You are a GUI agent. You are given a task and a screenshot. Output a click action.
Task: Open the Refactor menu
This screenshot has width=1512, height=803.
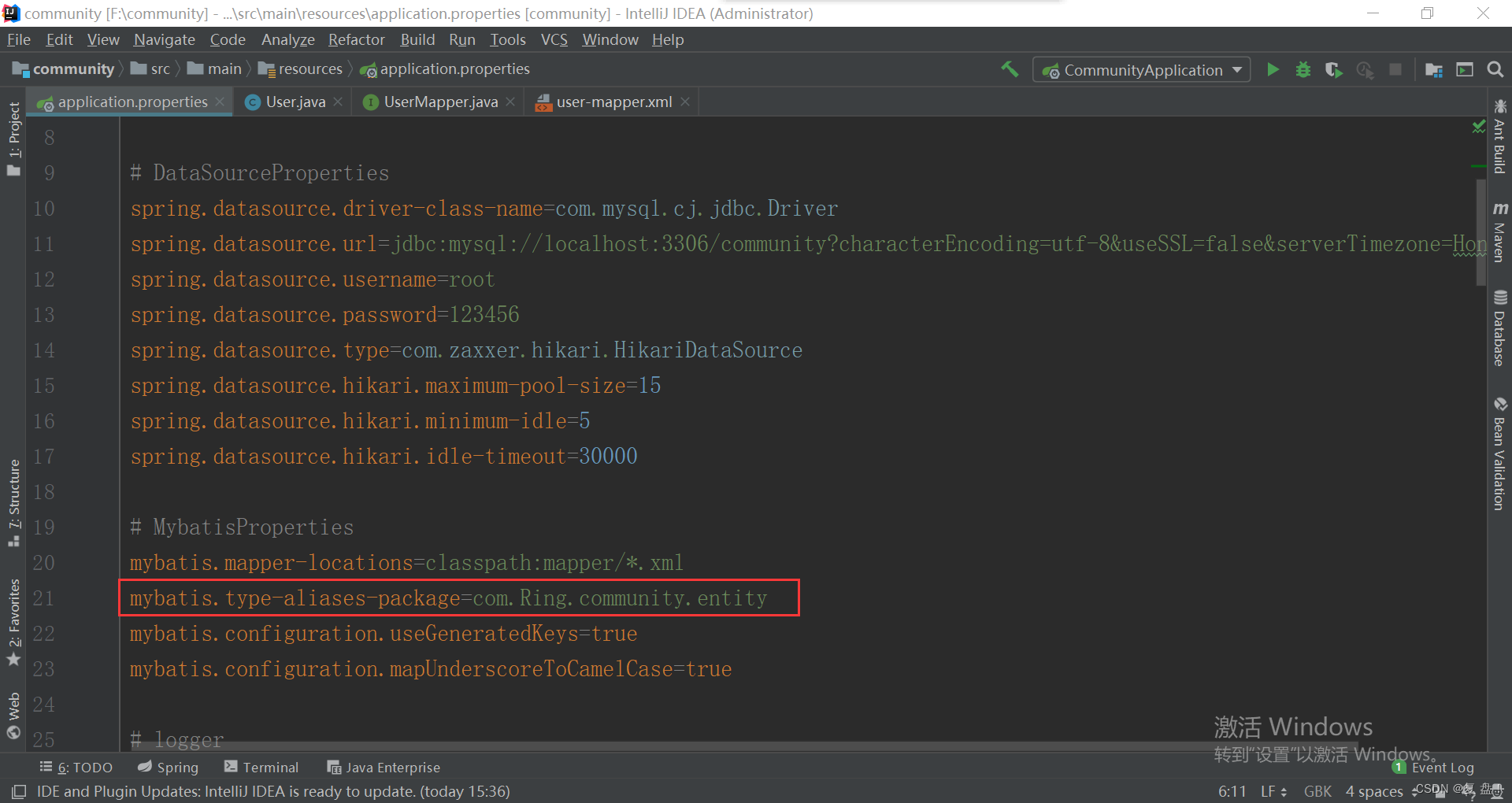click(x=356, y=39)
